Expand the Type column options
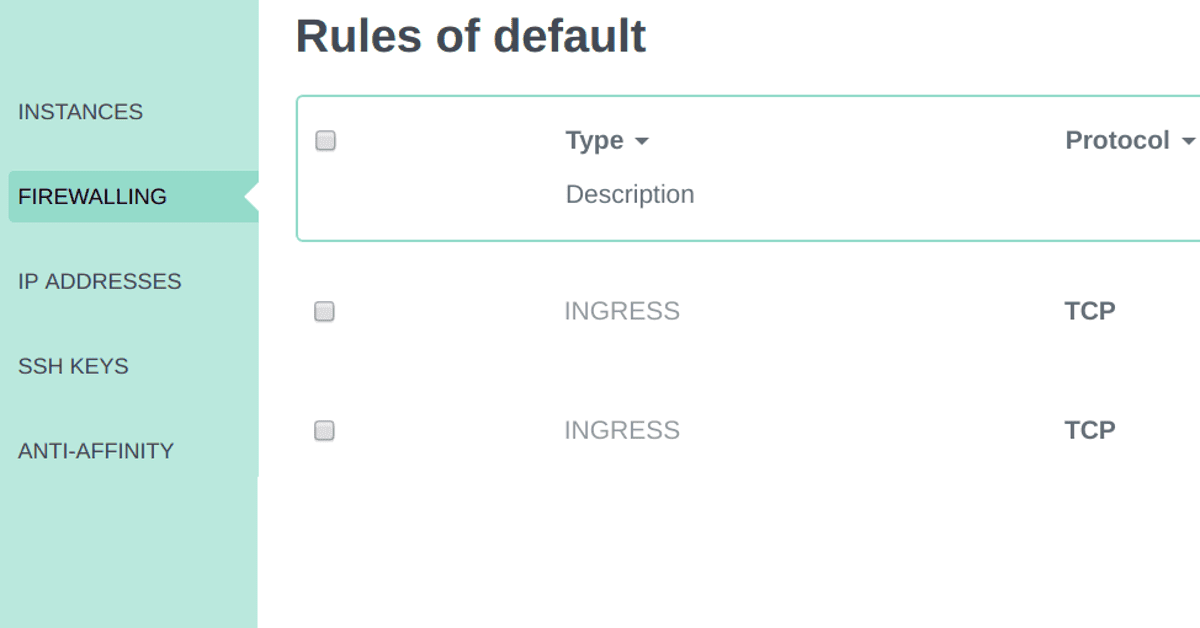The height and width of the screenshot is (628, 1200). click(643, 141)
